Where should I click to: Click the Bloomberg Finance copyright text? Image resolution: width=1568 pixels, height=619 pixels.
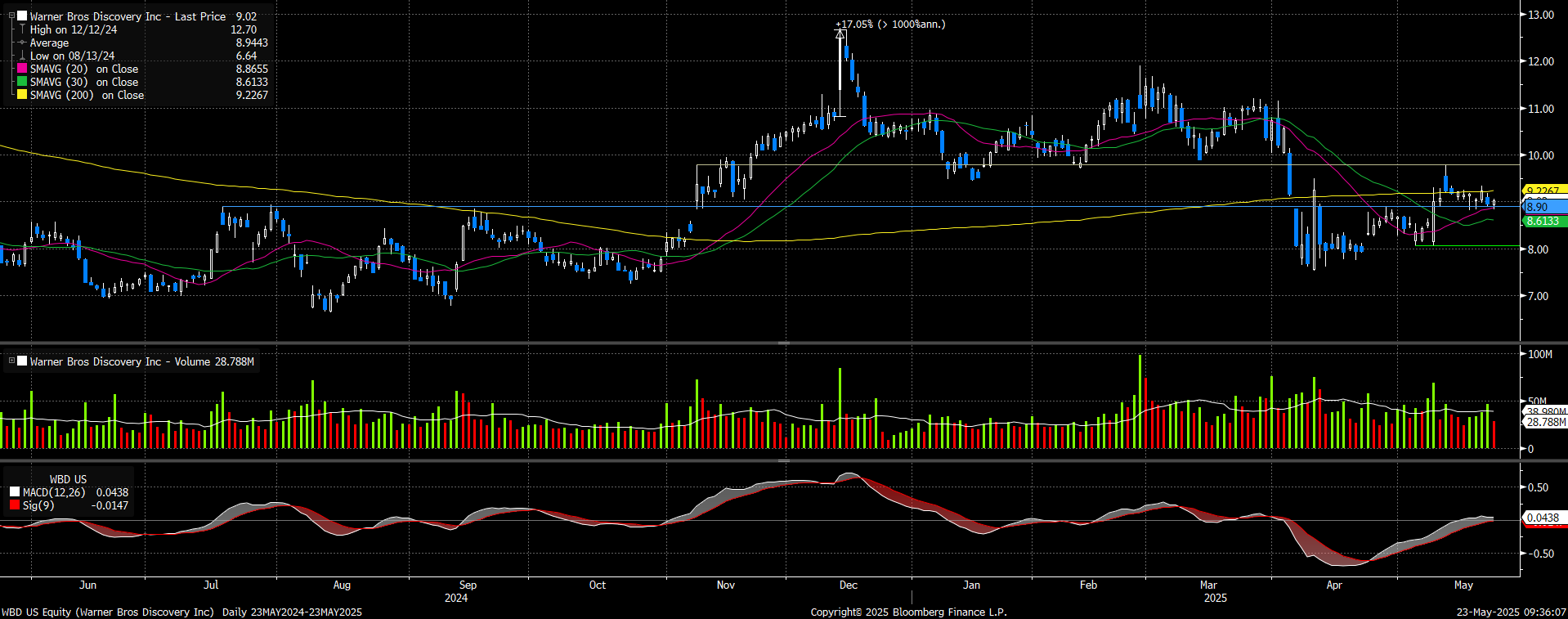click(909, 612)
